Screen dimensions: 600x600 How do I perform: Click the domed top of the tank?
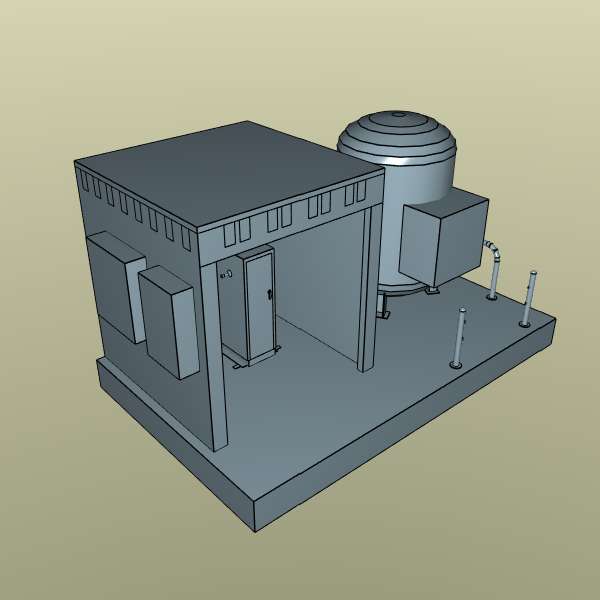[397, 136]
